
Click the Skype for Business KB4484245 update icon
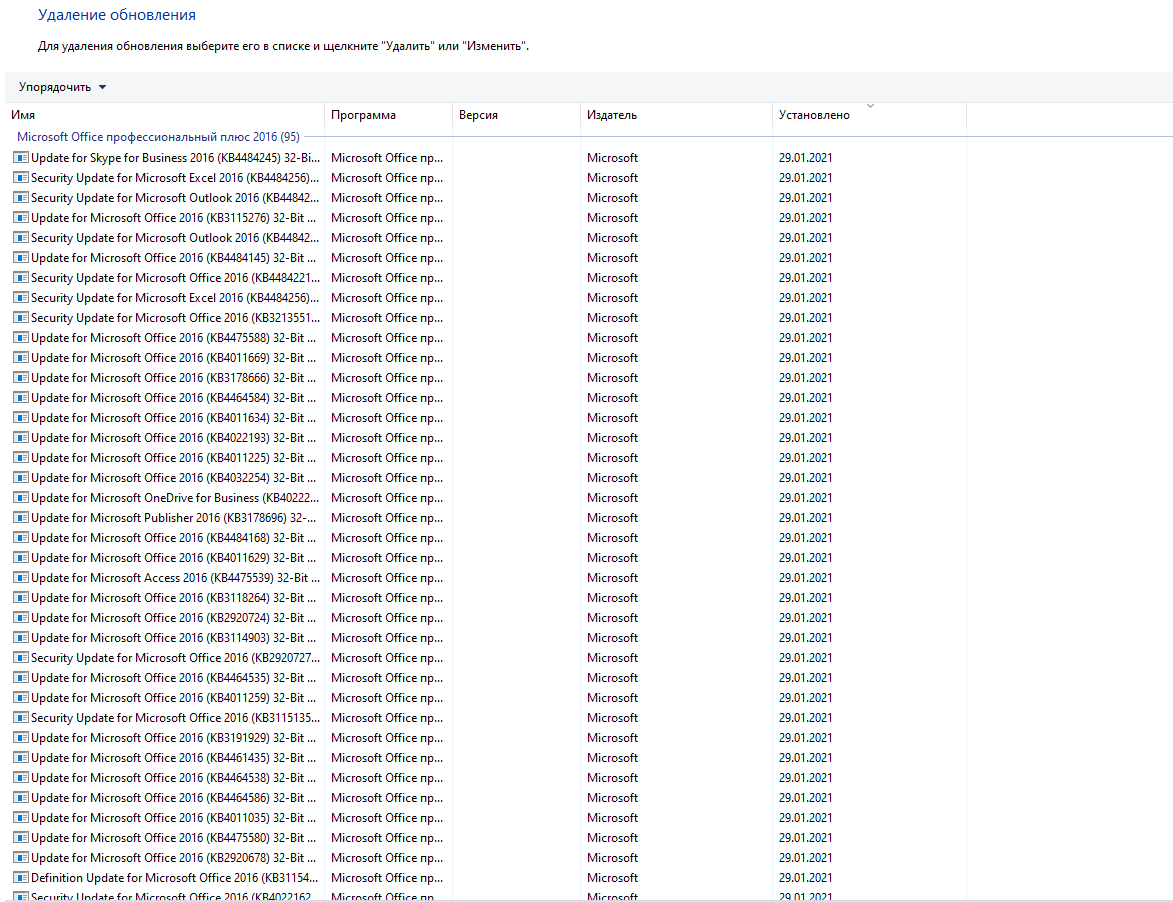click(21, 158)
